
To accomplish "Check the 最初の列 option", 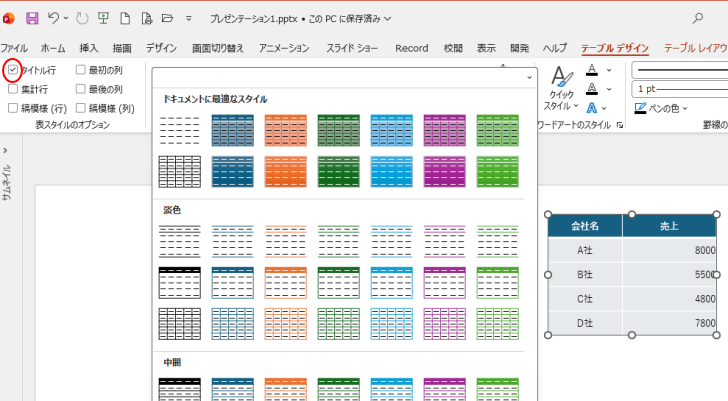I will point(81,70).
